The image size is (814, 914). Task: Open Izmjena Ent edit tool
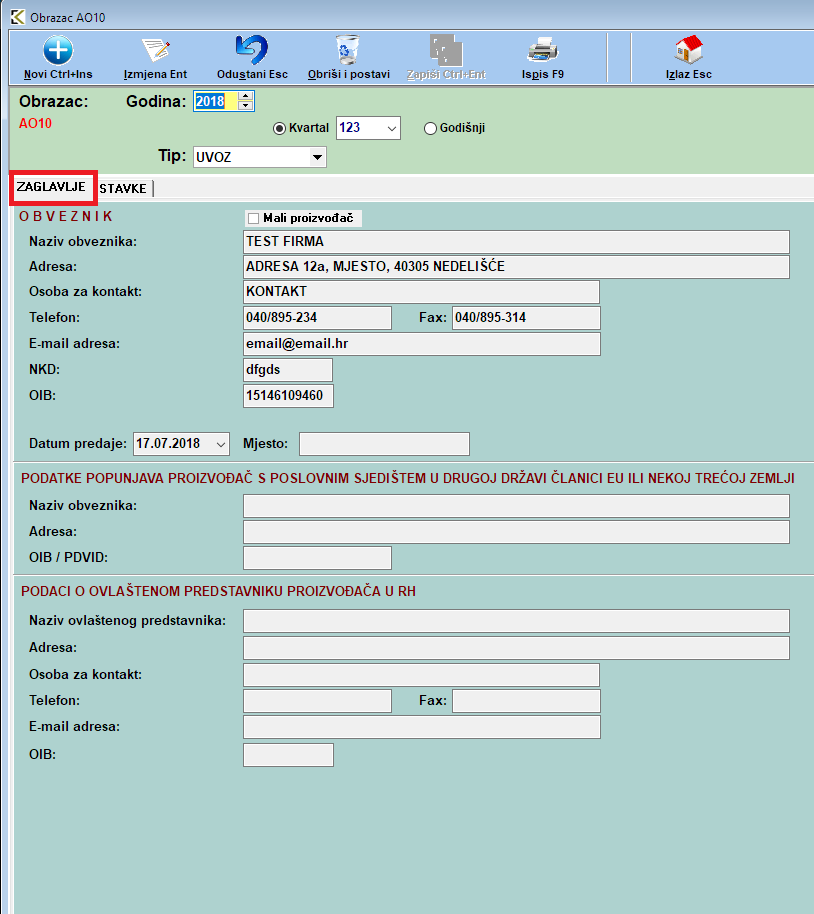point(156,50)
